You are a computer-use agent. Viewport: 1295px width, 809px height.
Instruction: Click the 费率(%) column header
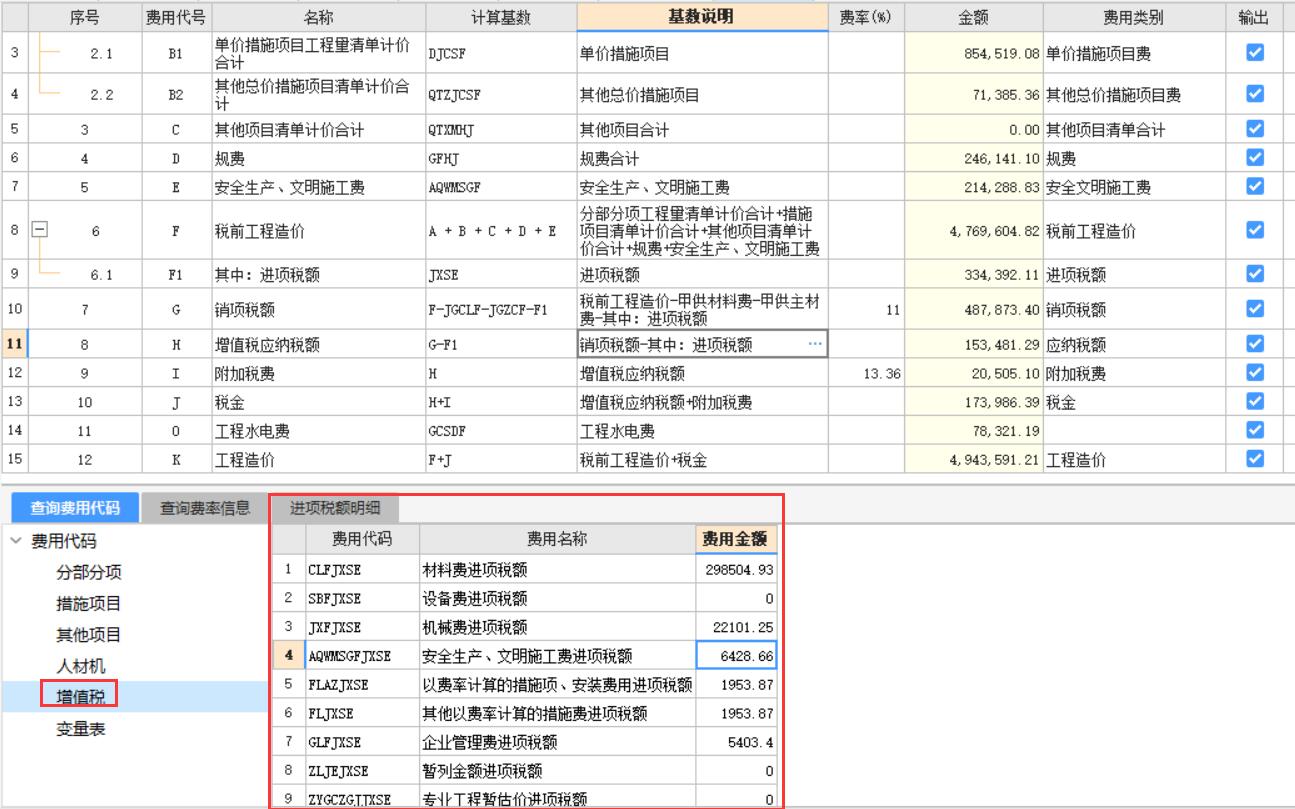coord(866,18)
